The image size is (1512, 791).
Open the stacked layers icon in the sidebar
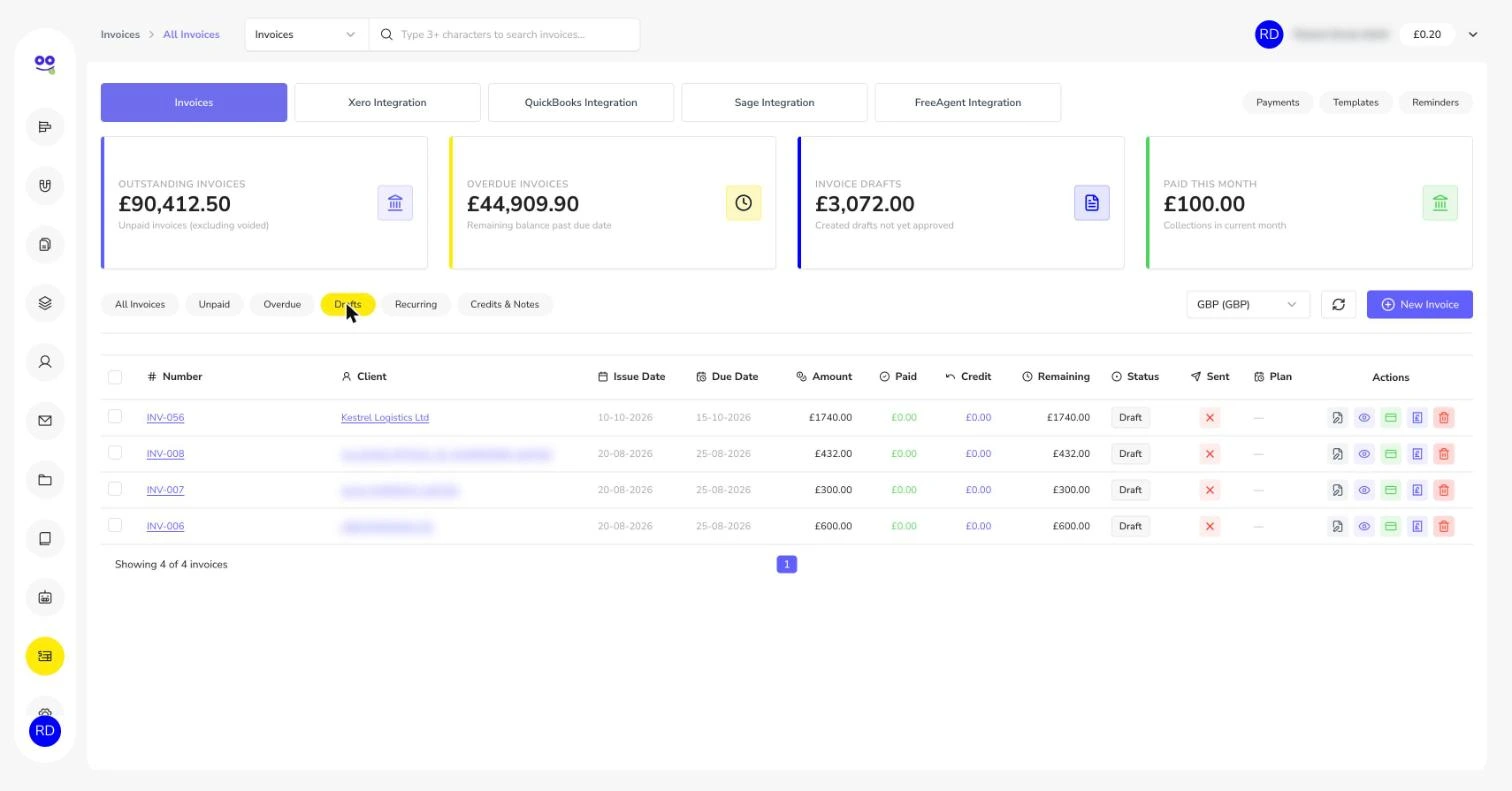point(45,304)
